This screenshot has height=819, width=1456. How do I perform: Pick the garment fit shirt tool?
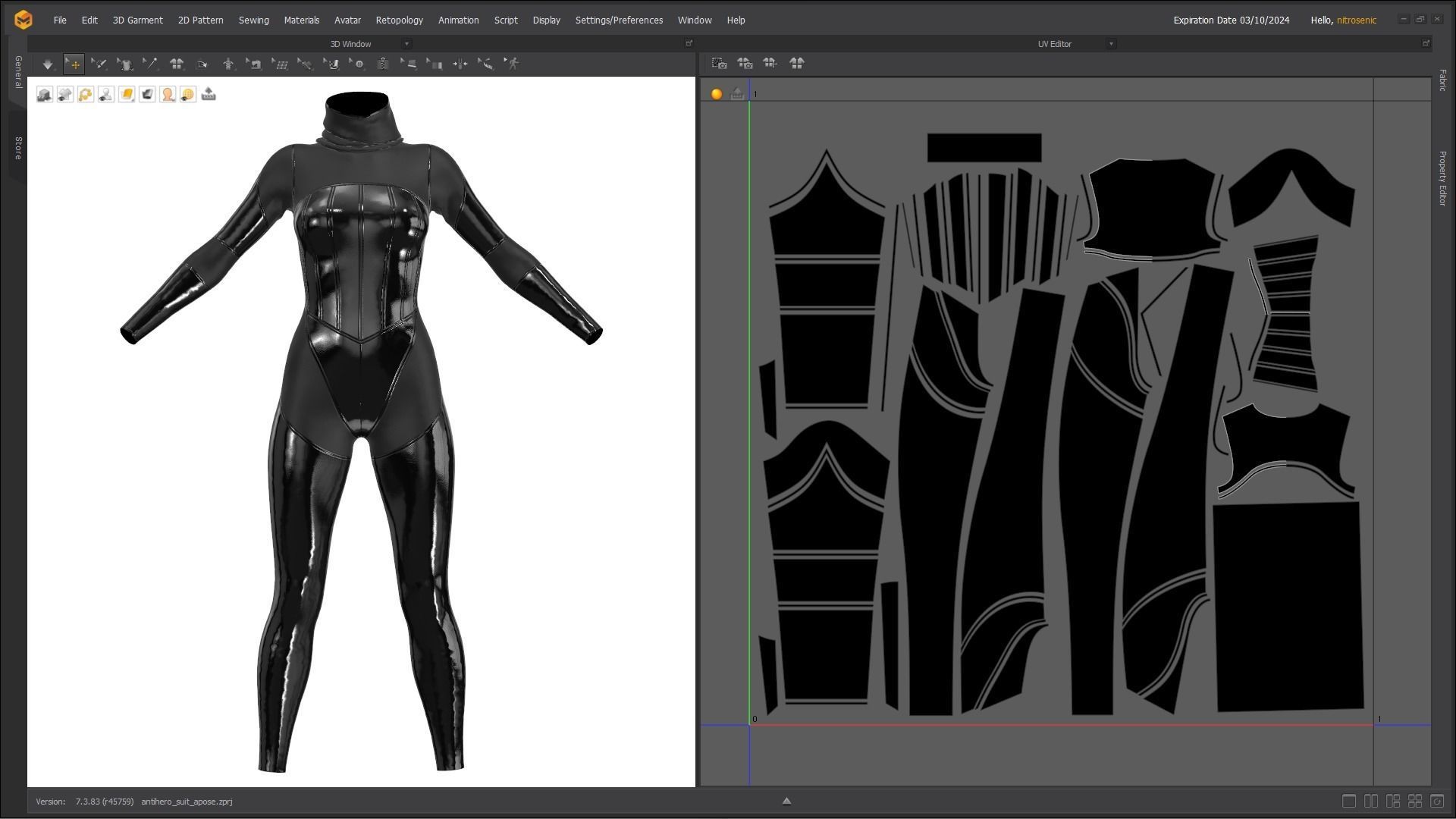125,64
